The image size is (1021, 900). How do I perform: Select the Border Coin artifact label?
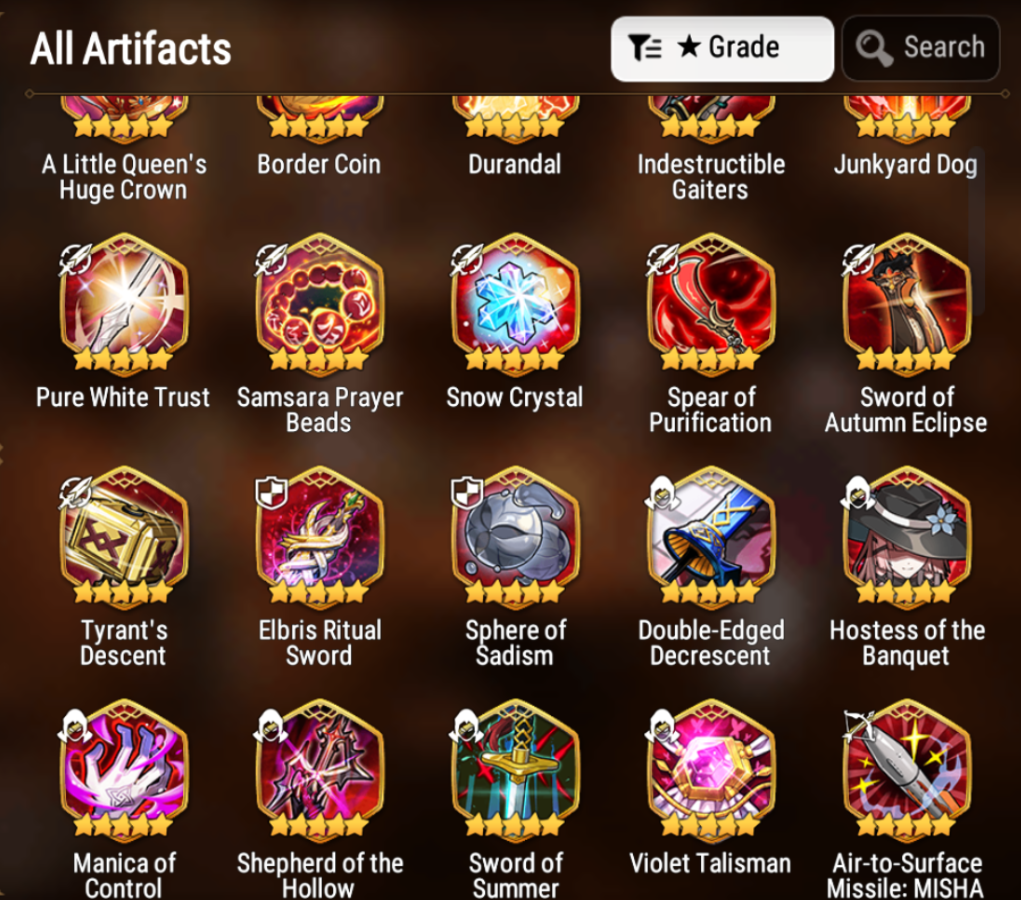(x=319, y=164)
